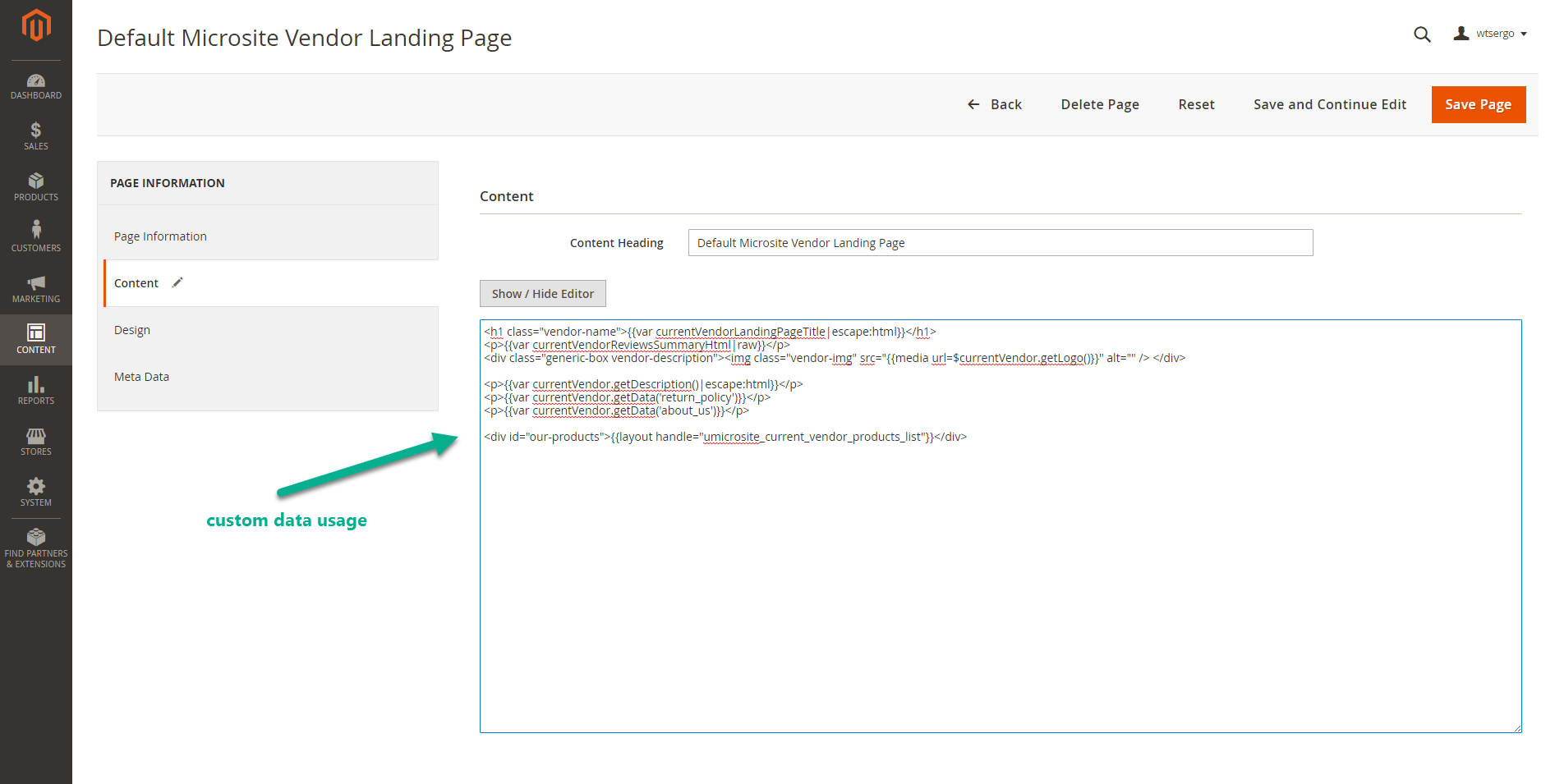
Task: Click the Content section heading
Action: (x=507, y=196)
